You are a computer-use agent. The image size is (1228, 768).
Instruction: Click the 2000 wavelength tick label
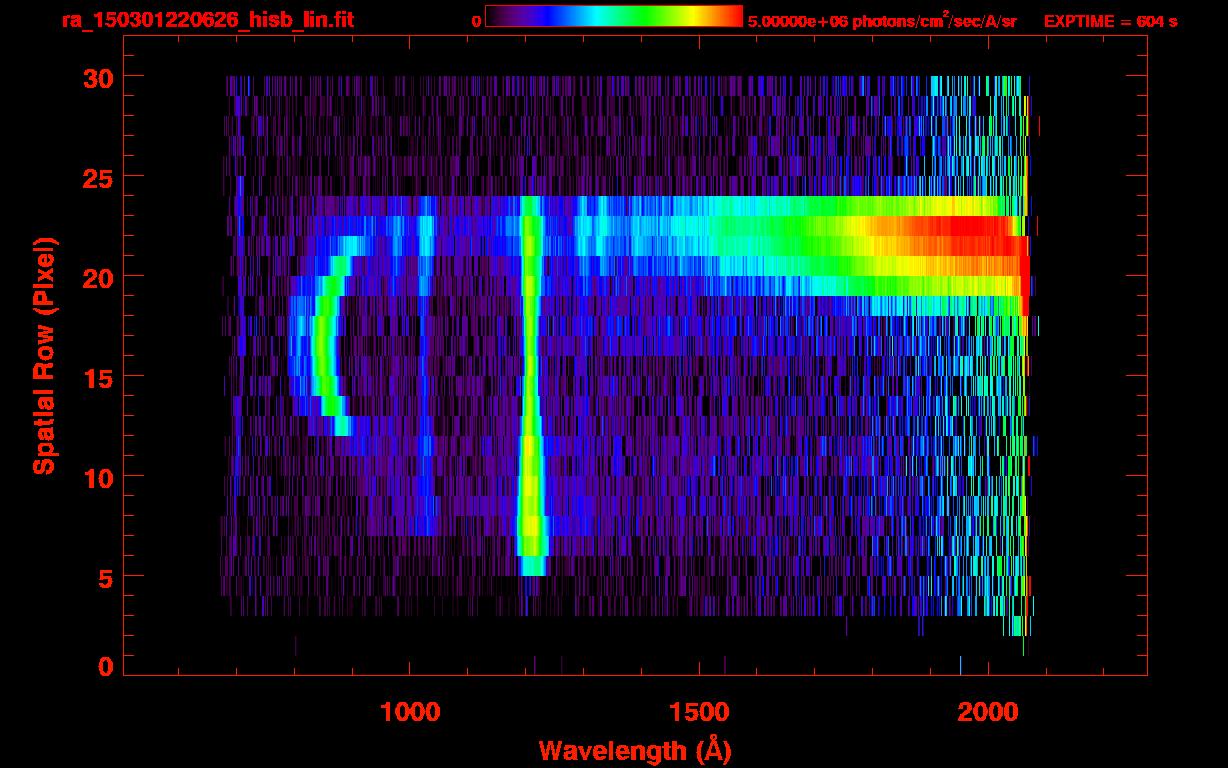(987, 712)
